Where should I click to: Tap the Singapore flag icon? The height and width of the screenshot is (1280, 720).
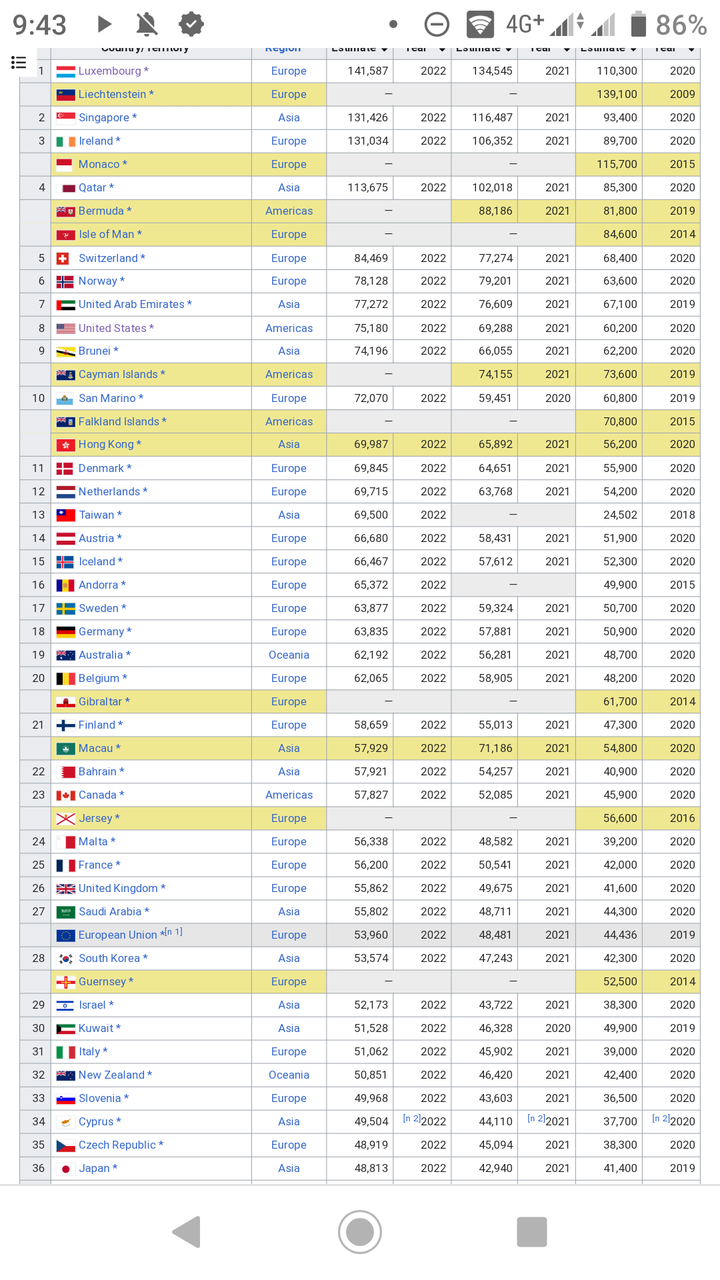[66, 118]
